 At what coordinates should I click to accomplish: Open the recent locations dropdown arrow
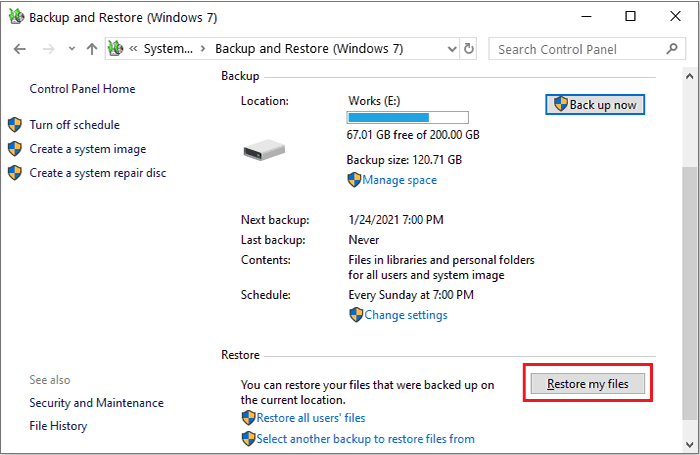(x=71, y=49)
